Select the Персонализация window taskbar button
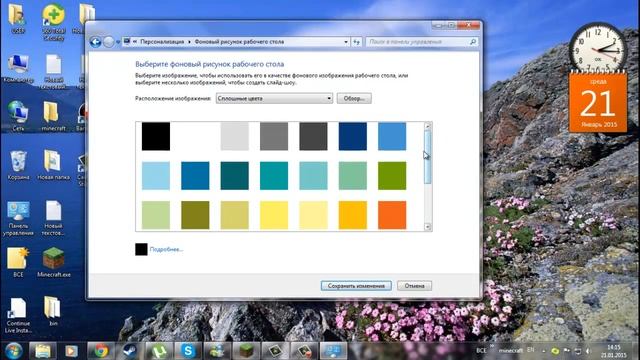The image size is (640, 360). tap(333, 351)
